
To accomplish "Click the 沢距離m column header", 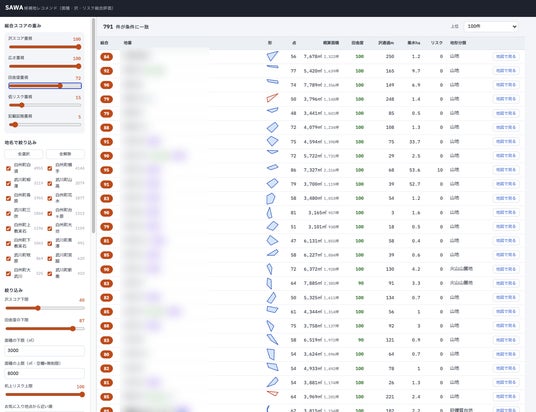I will click(386, 43).
